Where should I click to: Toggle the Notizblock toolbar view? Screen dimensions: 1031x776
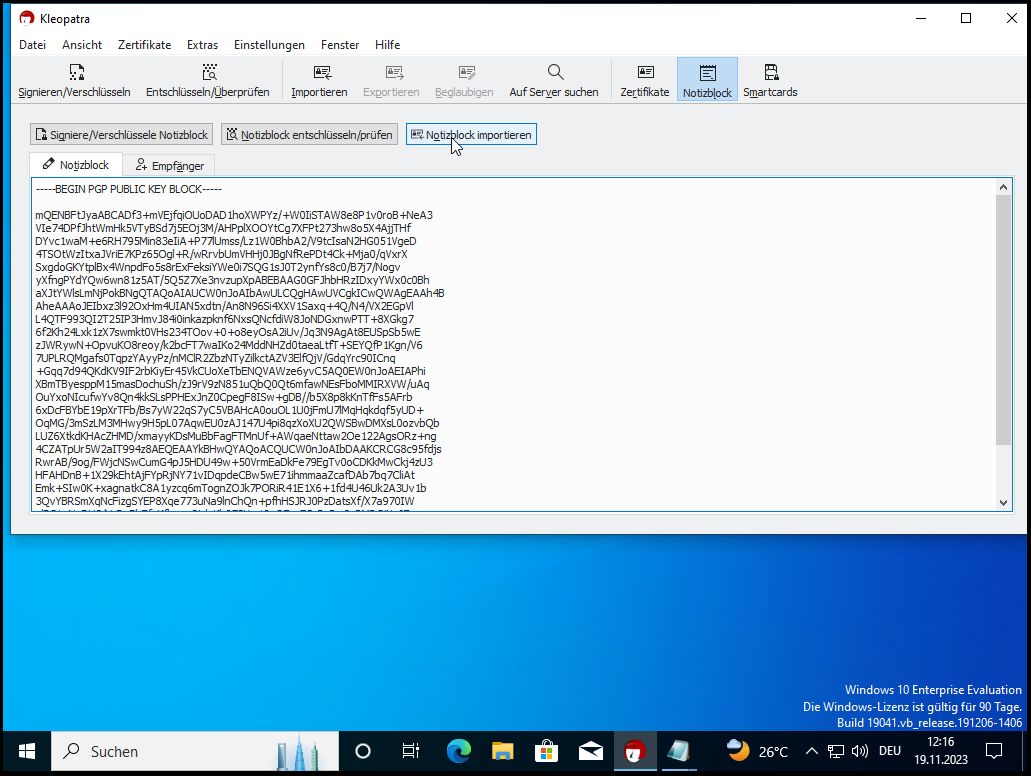707,80
